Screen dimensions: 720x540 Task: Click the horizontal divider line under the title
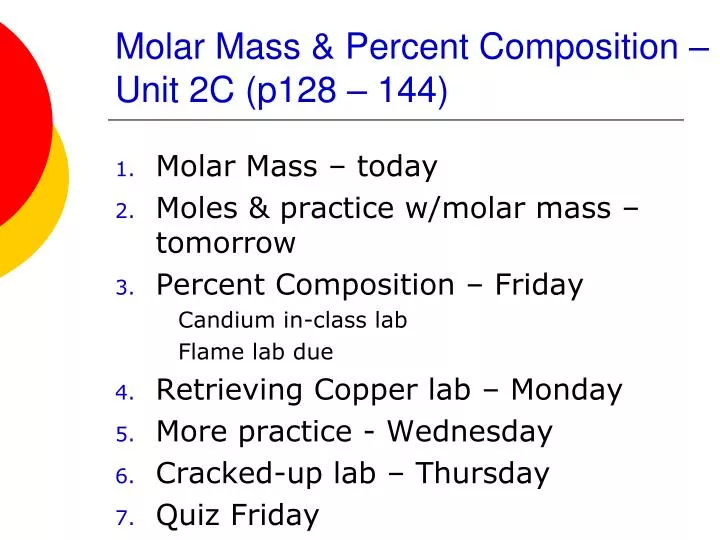(x=396, y=120)
